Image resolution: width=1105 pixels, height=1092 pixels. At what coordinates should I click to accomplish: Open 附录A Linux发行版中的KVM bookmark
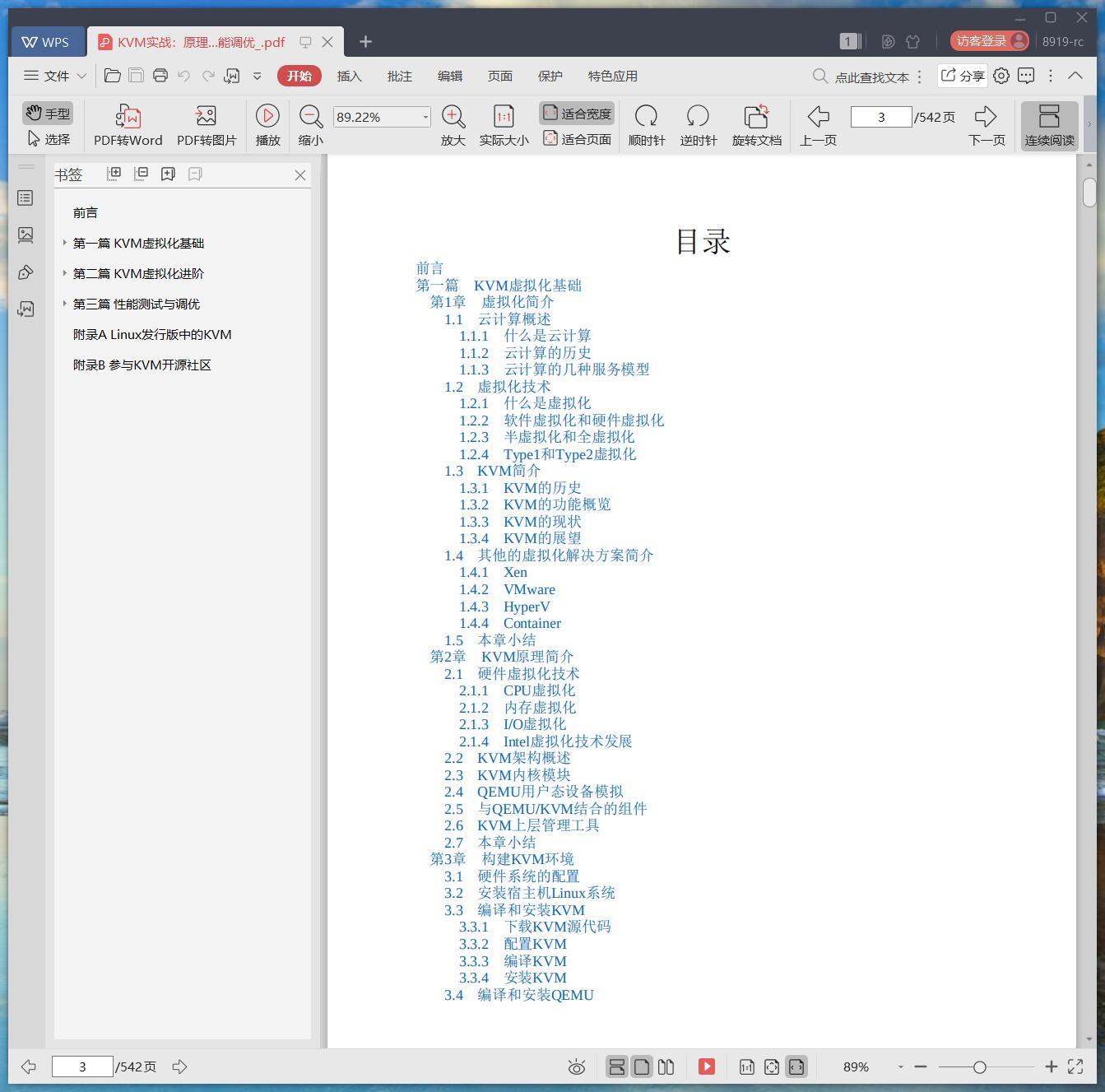(x=152, y=334)
